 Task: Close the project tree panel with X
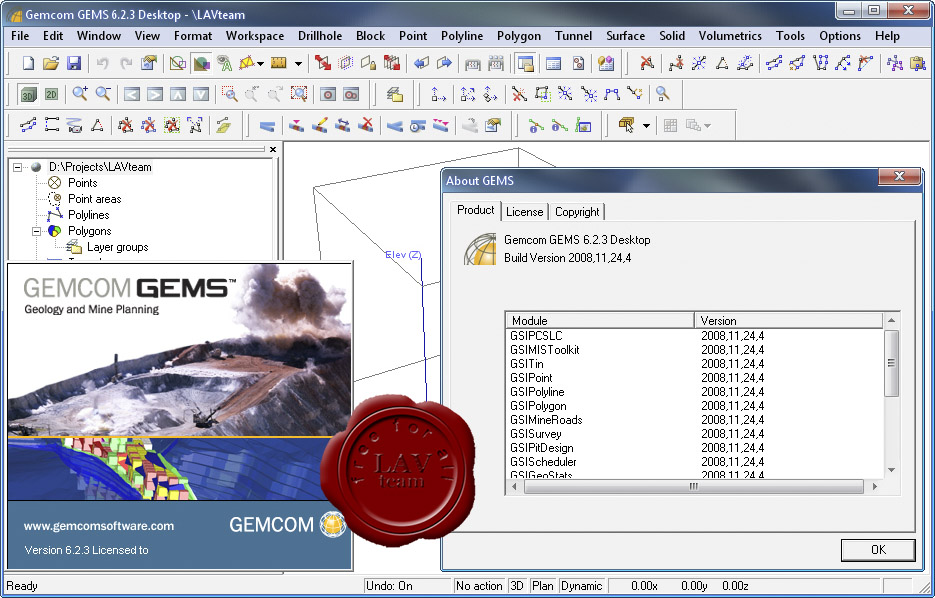click(x=273, y=149)
